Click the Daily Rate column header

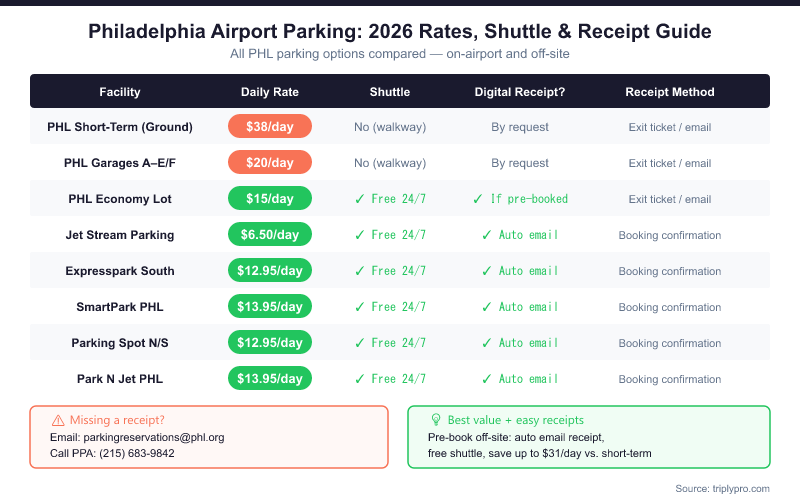[x=270, y=92]
